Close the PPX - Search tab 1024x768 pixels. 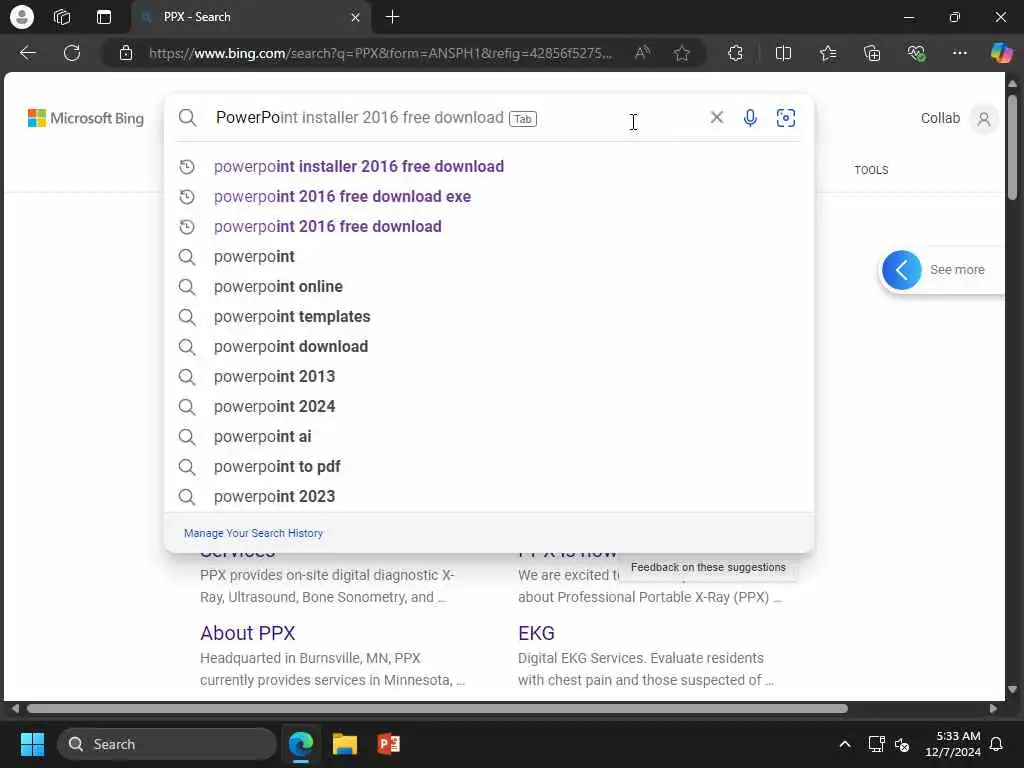(x=355, y=17)
